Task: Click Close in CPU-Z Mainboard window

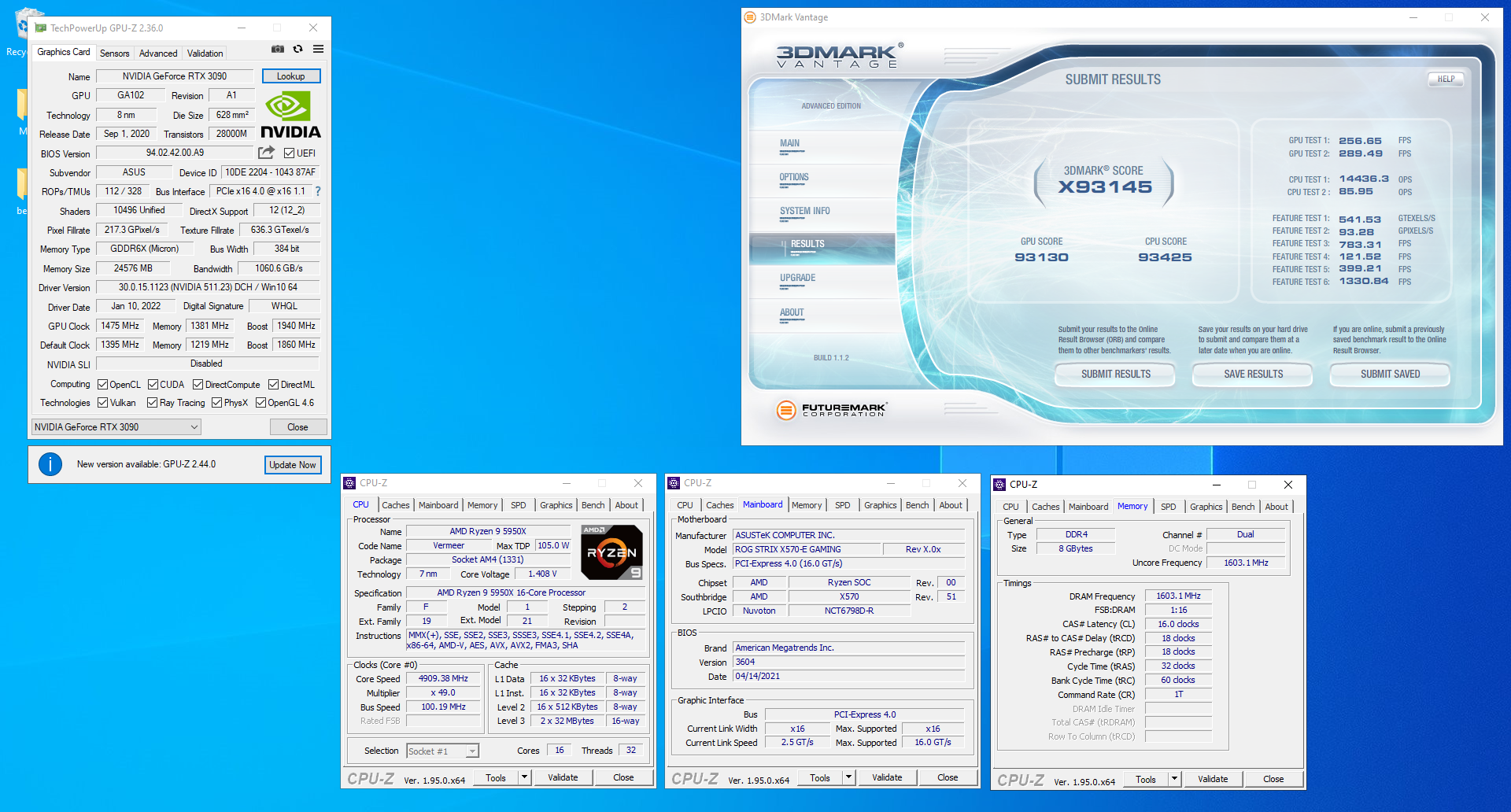Action: point(948,777)
